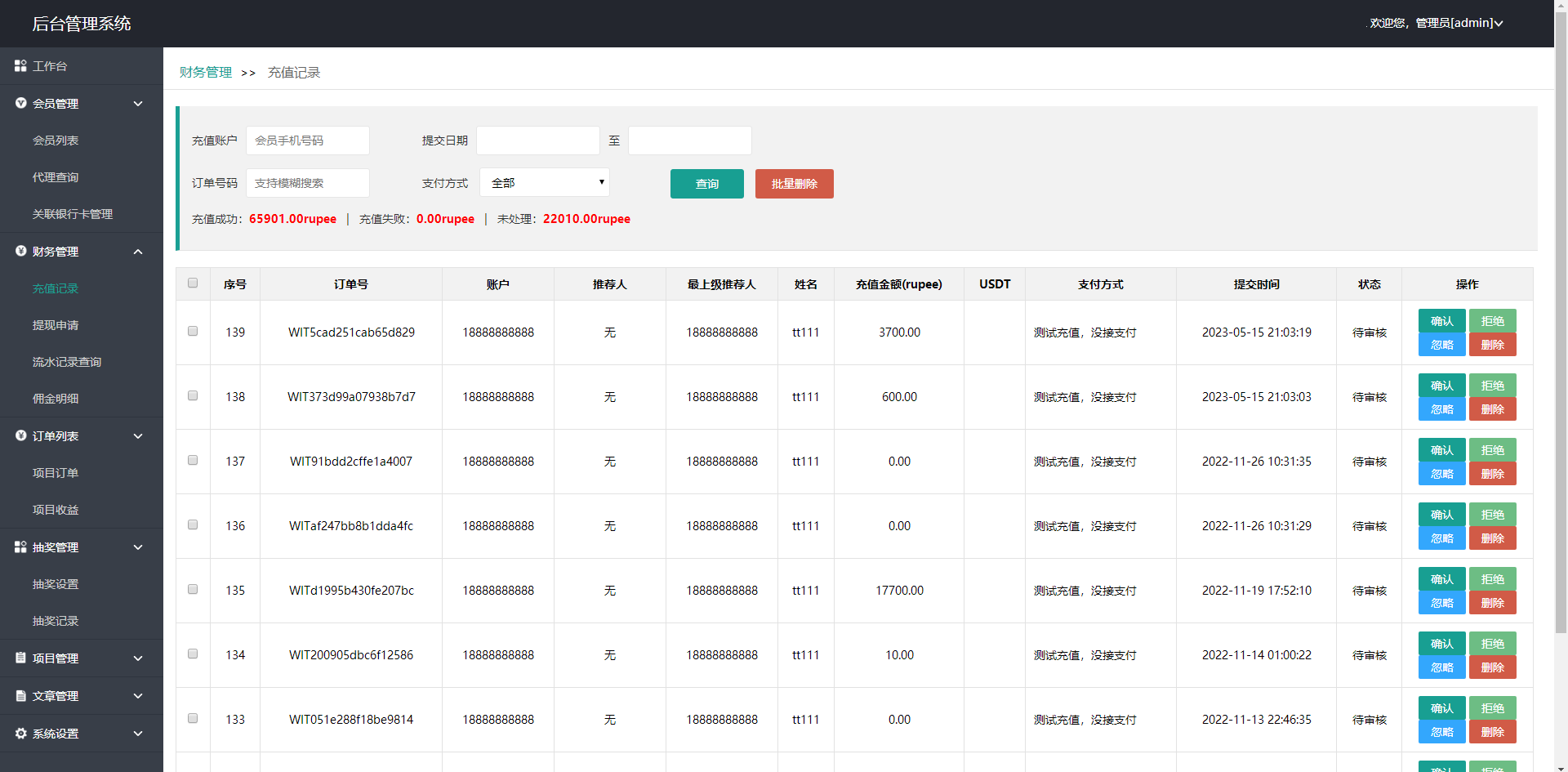Open the admin user dropdown arrow
The height and width of the screenshot is (772, 1568).
(x=1499, y=24)
